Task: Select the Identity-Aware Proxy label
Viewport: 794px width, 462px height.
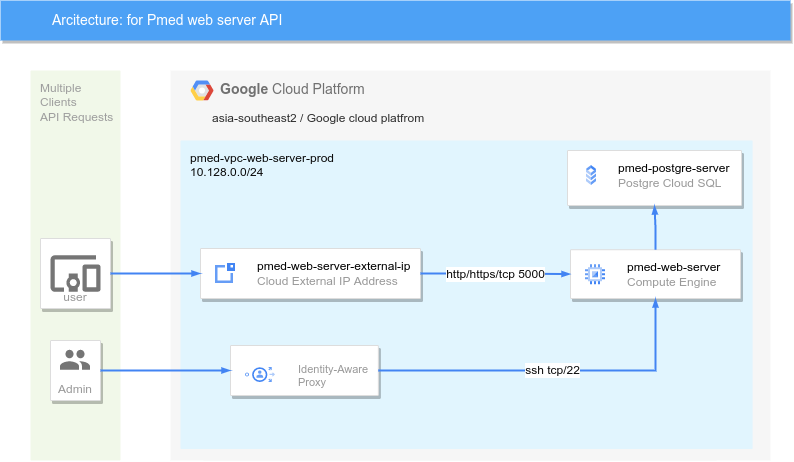Action: click(x=333, y=376)
